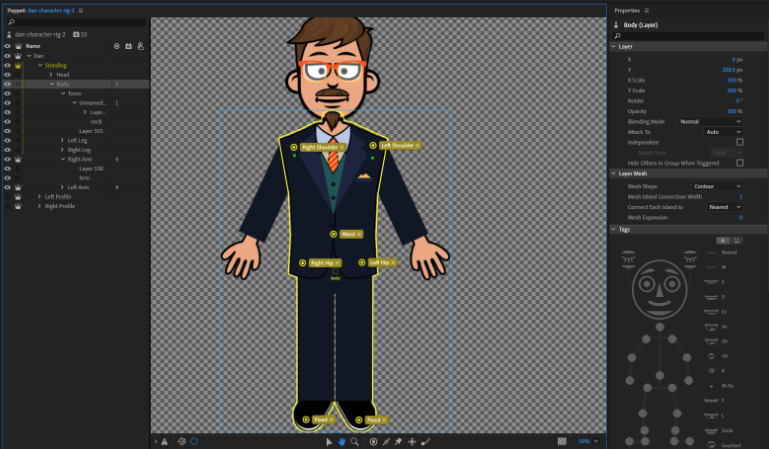Select the Hand tool in the toolbar
Screen dimensions: 769x449
pos(341,441)
